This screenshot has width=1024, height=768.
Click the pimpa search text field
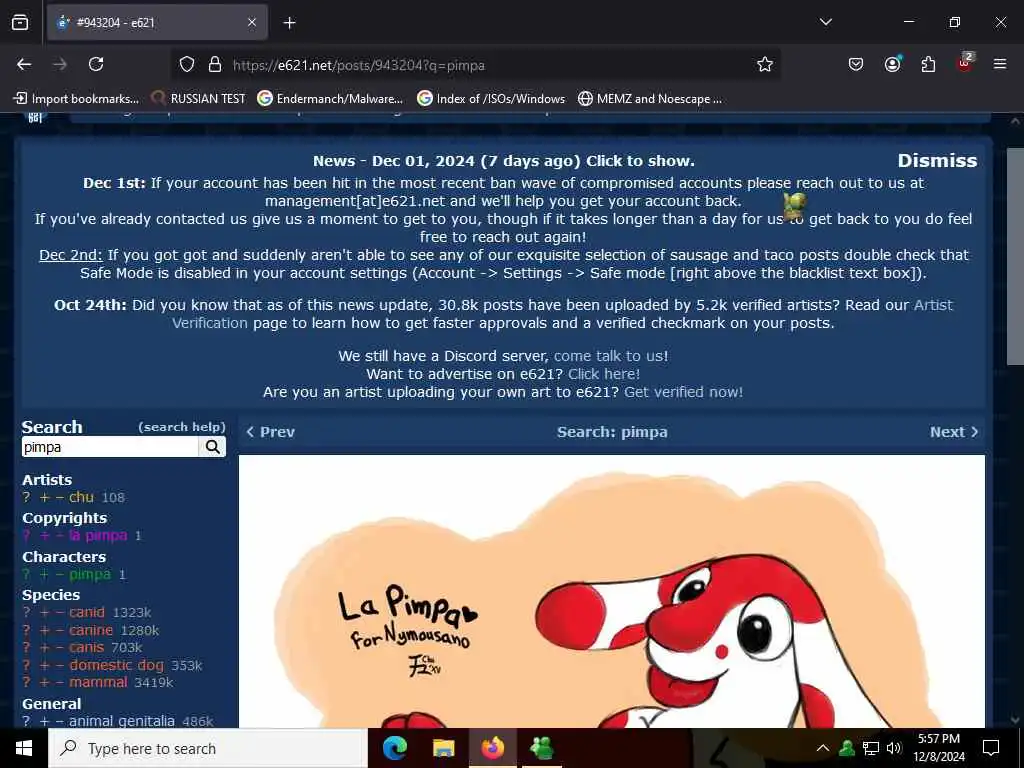pyautogui.click(x=110, y=447)
